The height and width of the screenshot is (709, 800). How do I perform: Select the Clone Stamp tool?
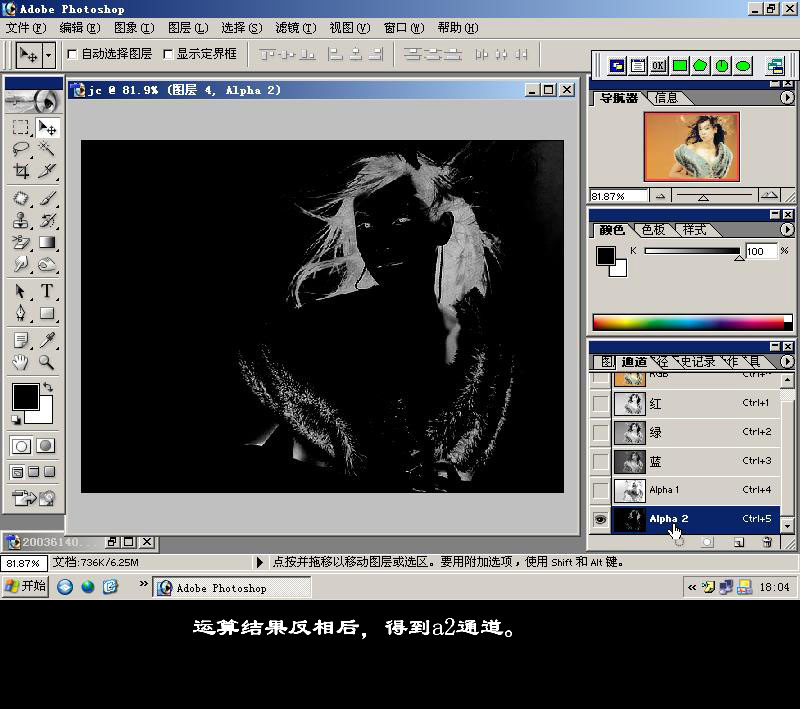(21, 220)
